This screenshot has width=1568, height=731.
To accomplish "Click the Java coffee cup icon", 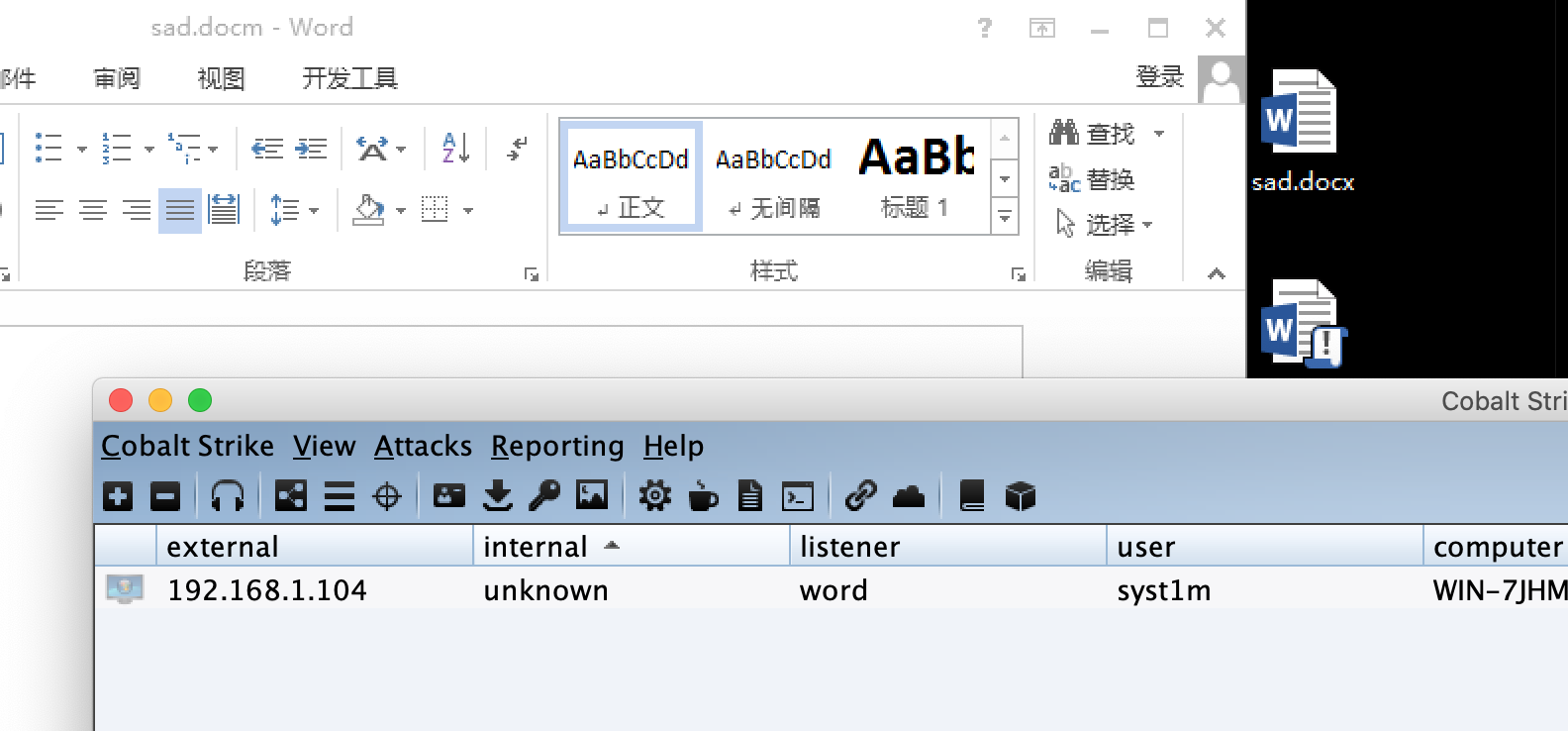I will tap(703, 495).
